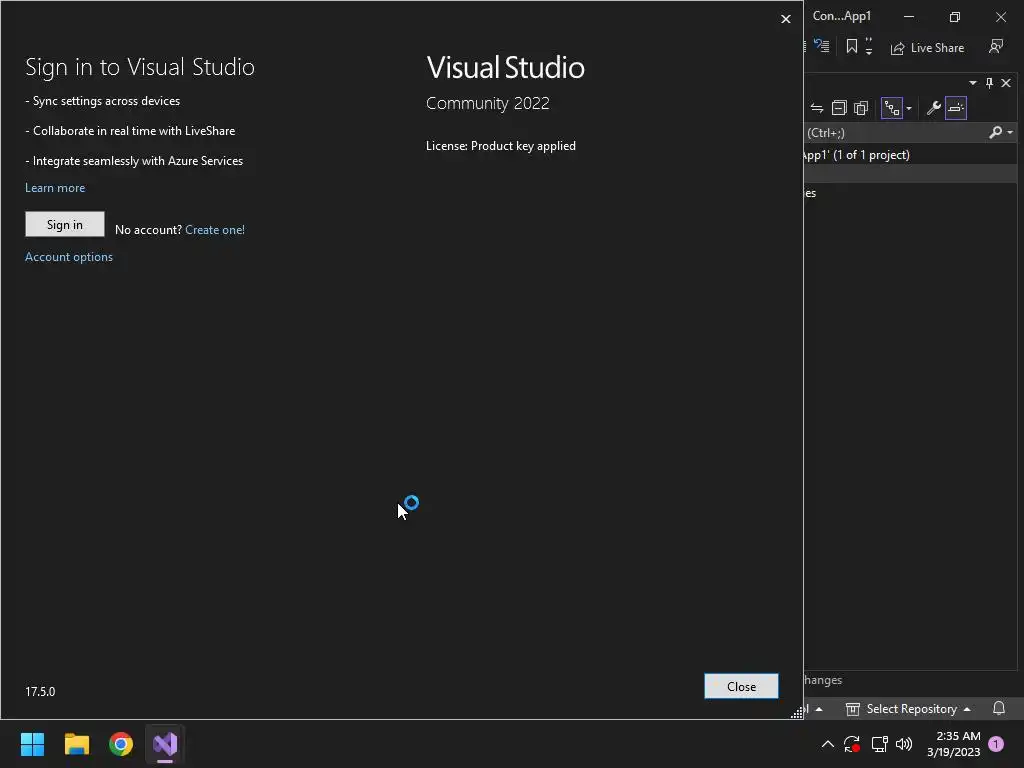
Task: Launch Google Chrome from taskbar
Action: [x=121, y=744]
